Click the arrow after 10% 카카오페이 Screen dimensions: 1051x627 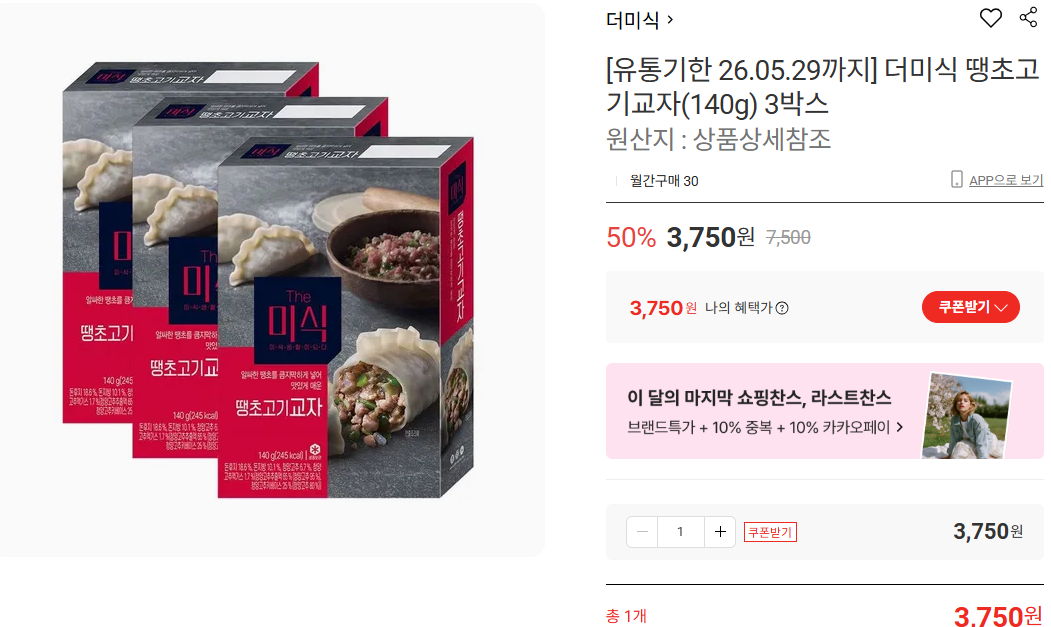(x=900, y=427)
